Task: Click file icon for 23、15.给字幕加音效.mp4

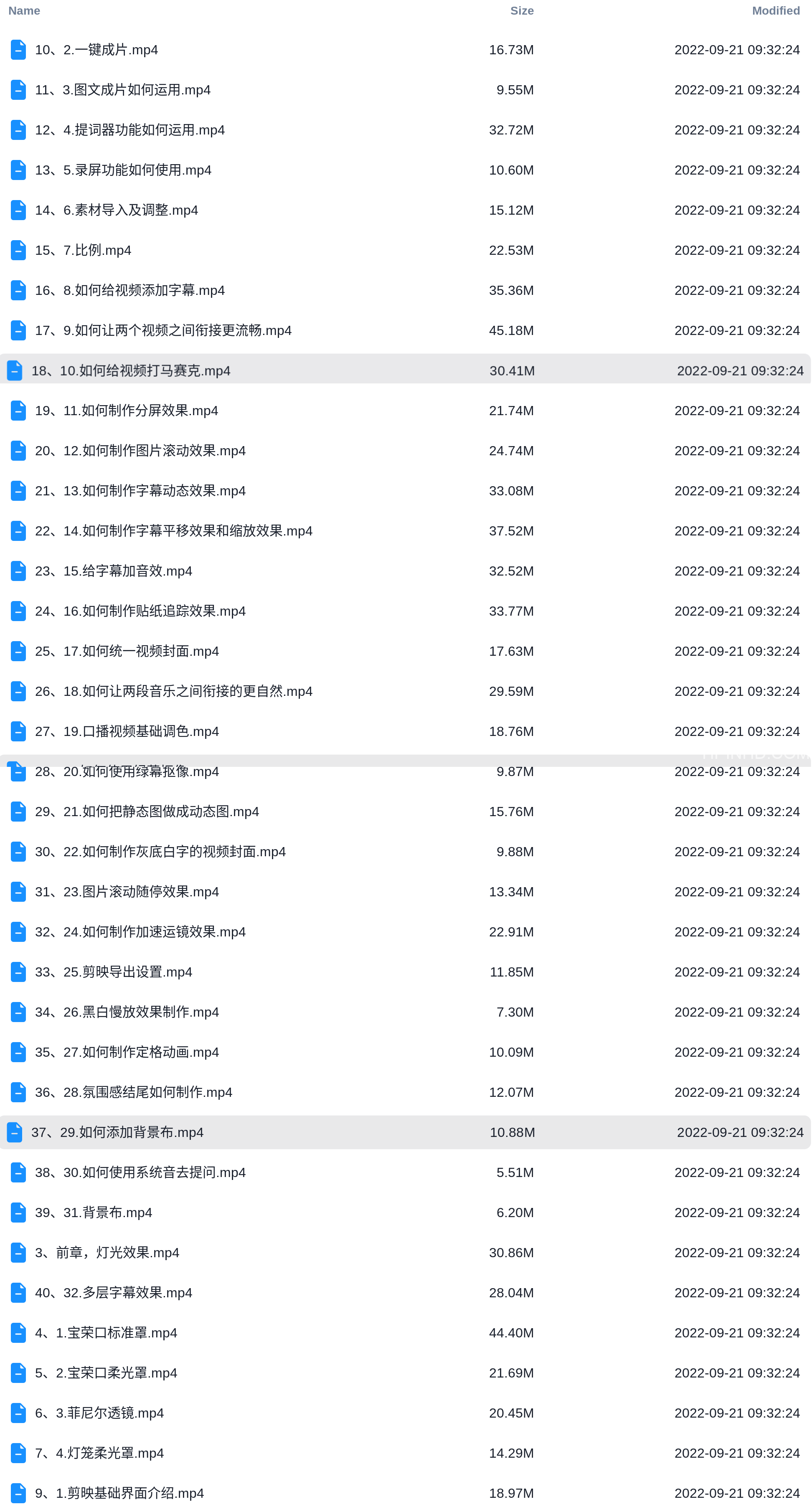Action: coord(18,571)
